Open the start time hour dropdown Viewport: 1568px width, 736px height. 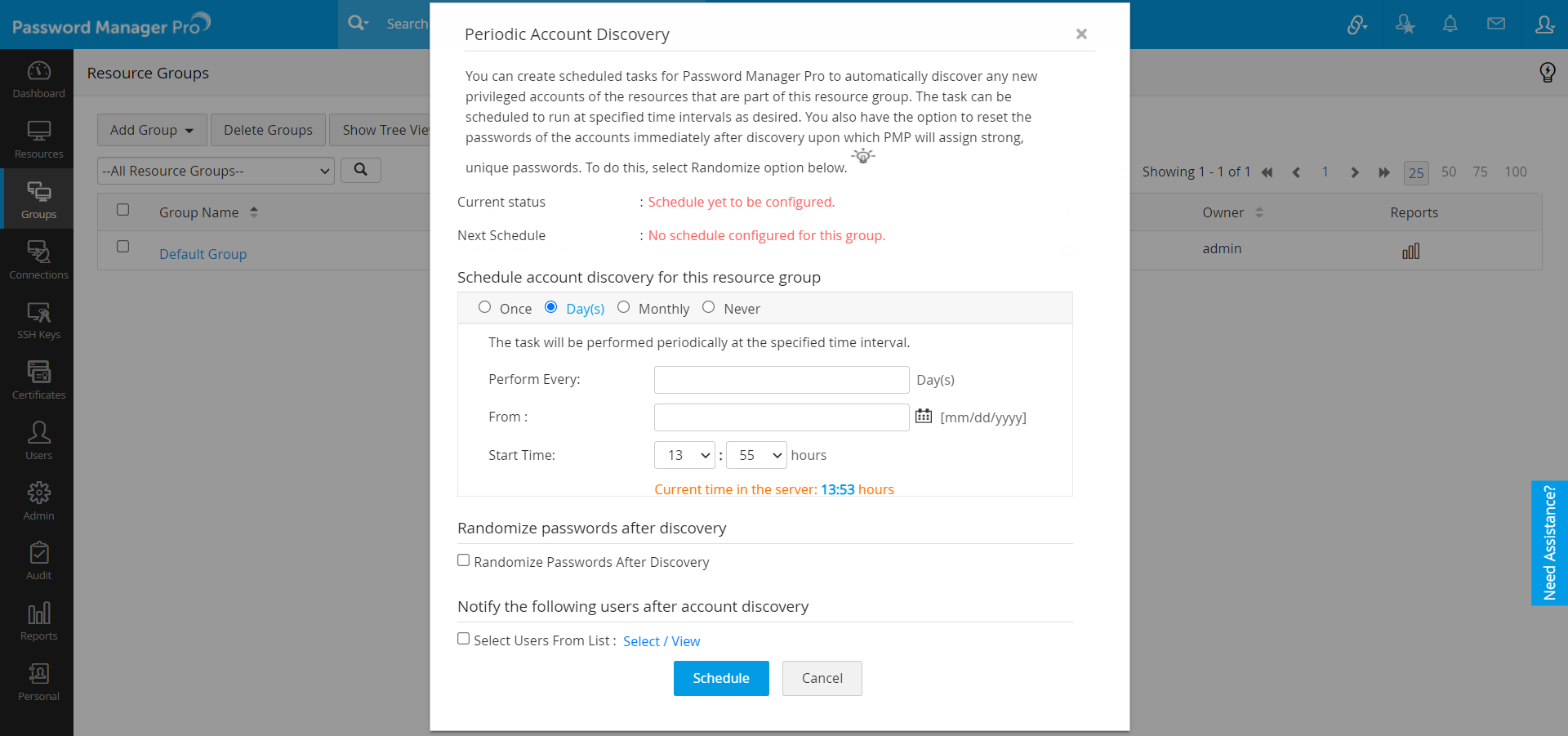coord(684,455)
